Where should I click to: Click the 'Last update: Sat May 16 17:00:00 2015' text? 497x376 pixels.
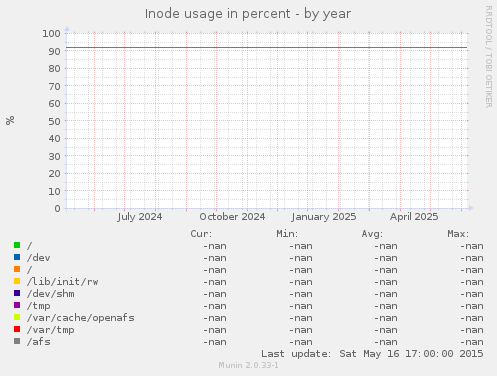(372, 354)
